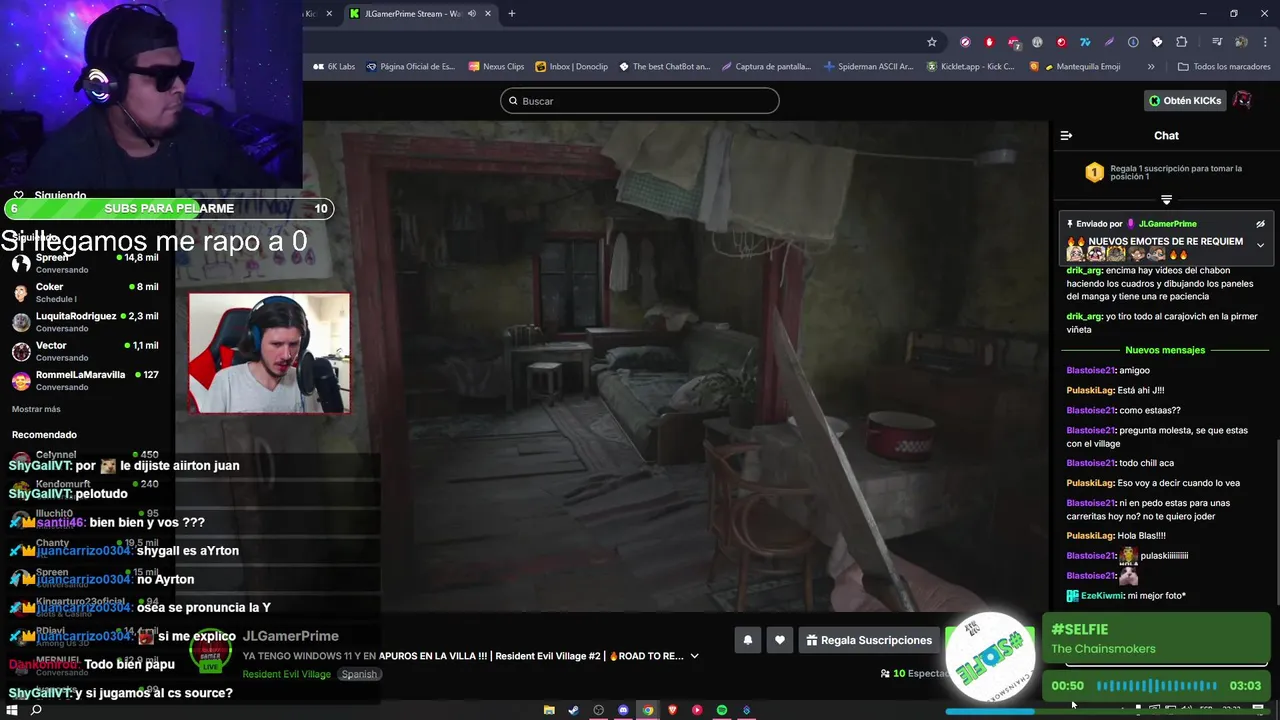Open Steam from the taskbar

(574, 710)
